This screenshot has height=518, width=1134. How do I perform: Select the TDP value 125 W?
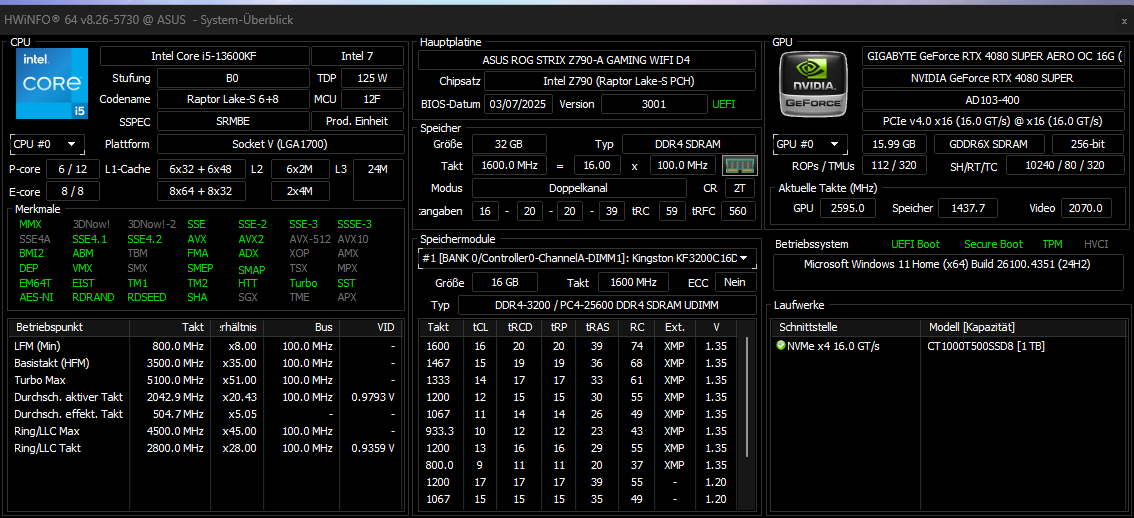[372, 78]
